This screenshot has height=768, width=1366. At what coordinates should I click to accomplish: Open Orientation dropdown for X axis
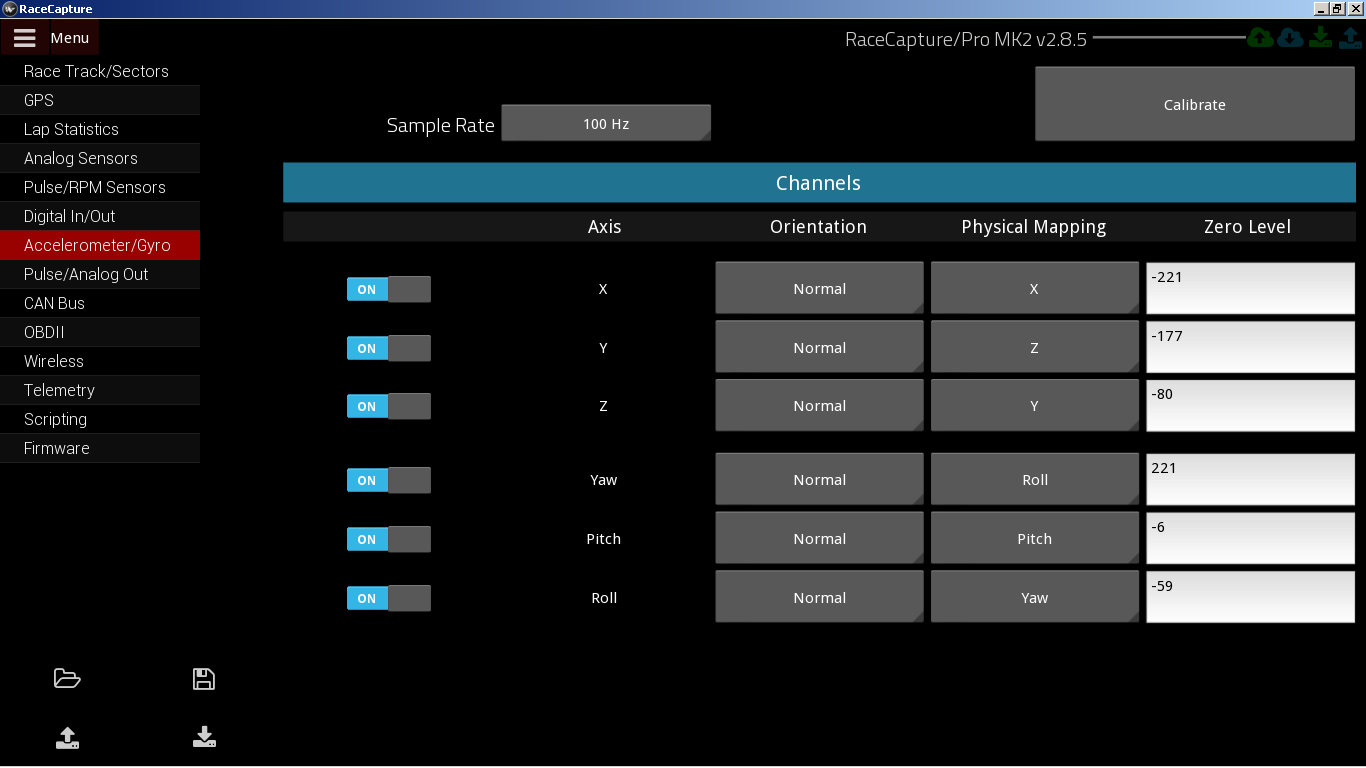click(x=819, y=288)
